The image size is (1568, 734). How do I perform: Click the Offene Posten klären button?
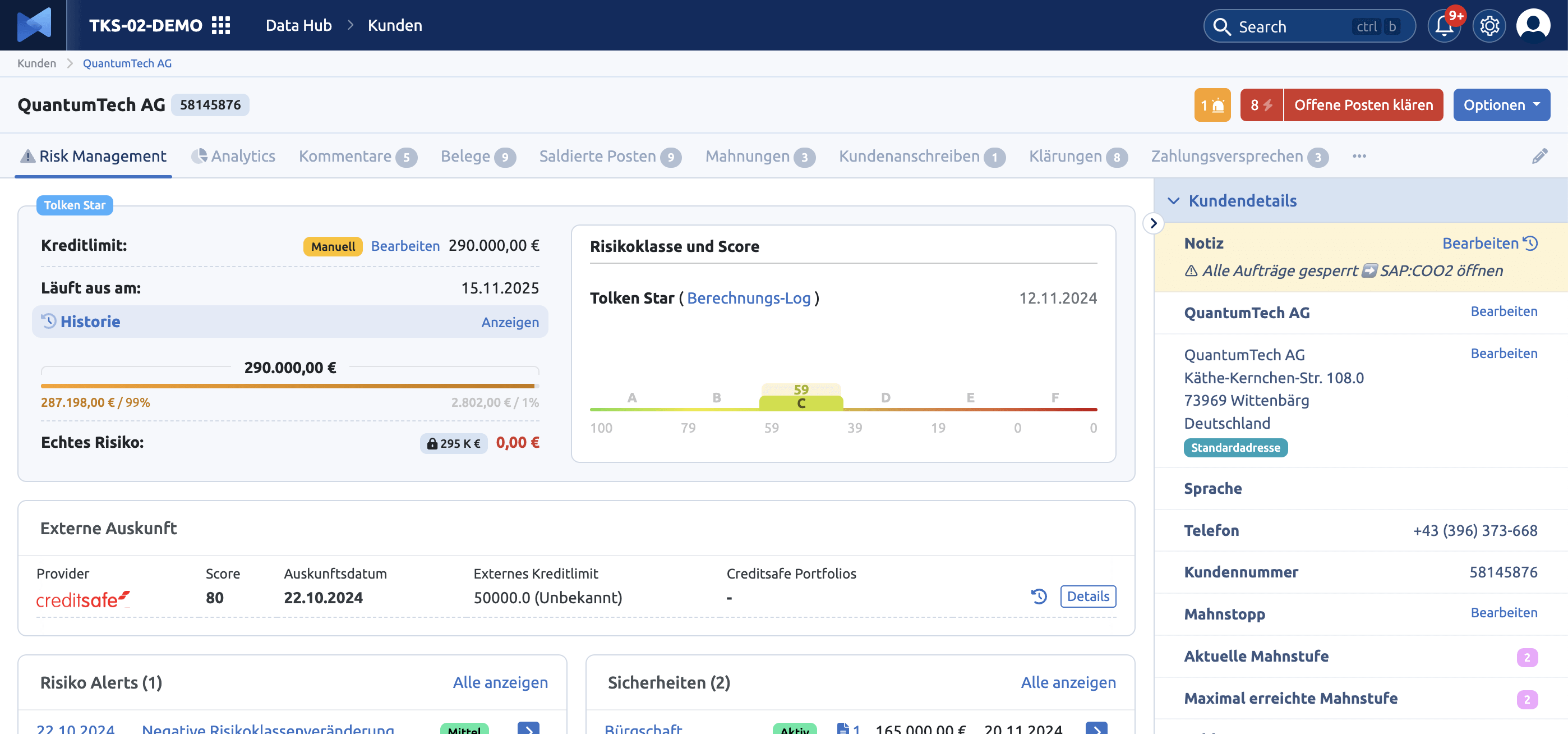pos(1362,103)
